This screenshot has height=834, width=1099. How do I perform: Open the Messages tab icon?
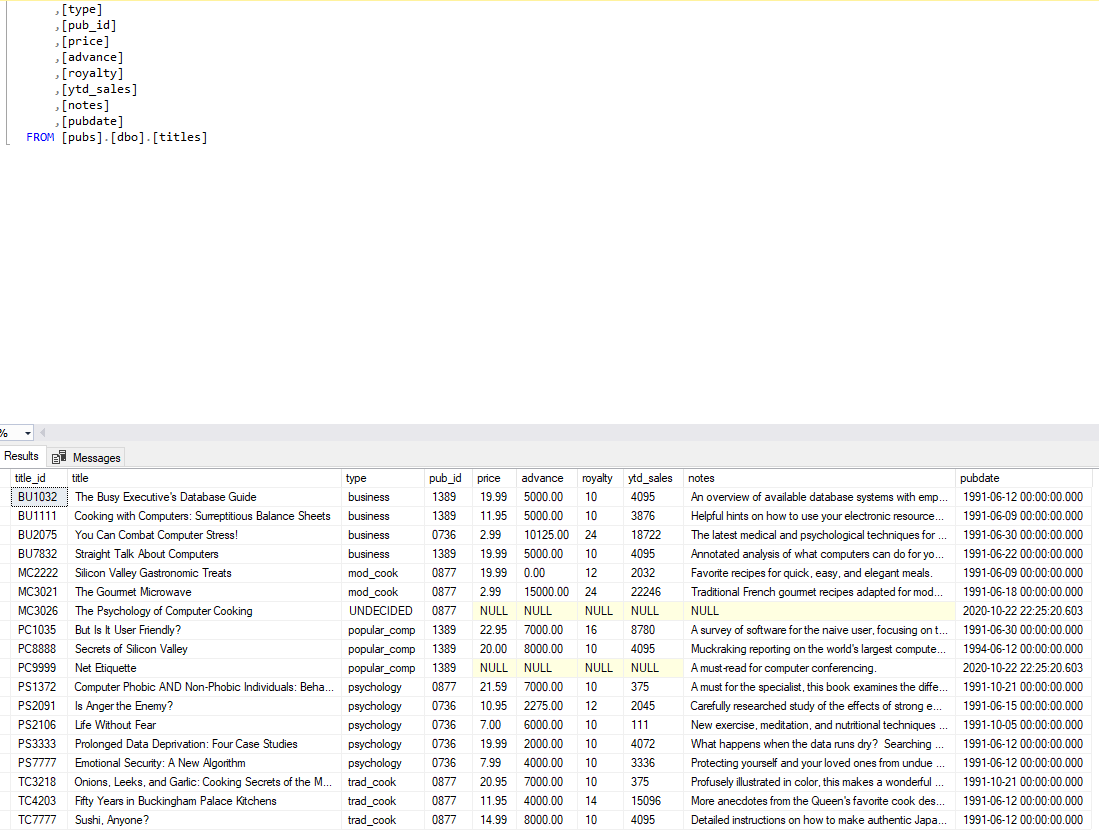(59, 457)
